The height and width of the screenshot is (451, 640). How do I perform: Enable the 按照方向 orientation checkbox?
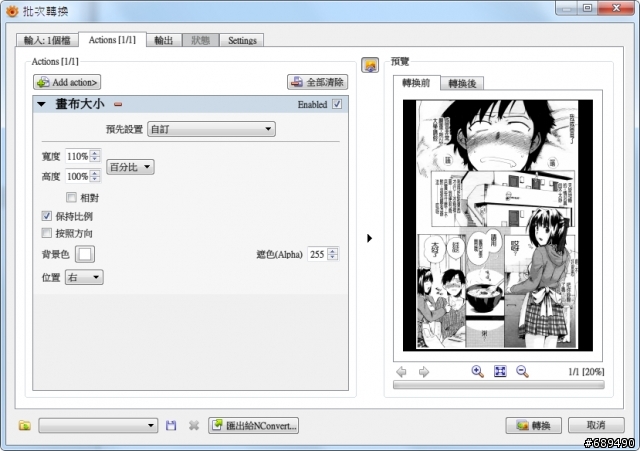47,233
